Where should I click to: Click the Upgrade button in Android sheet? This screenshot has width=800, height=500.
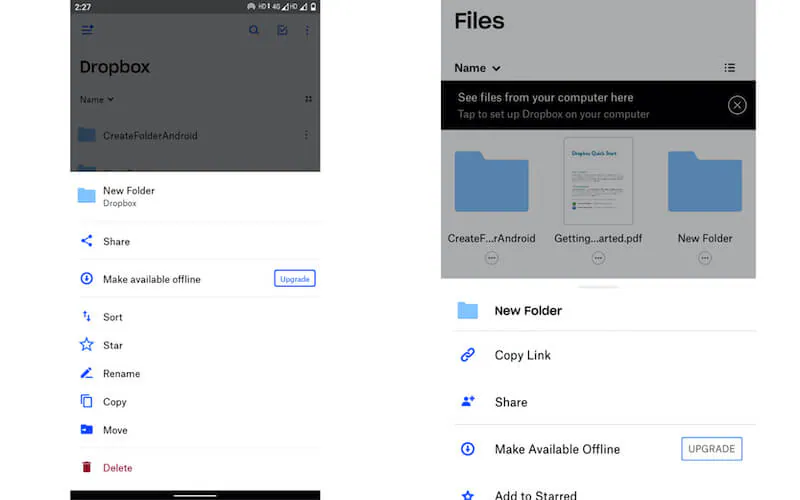click(295, 279)
